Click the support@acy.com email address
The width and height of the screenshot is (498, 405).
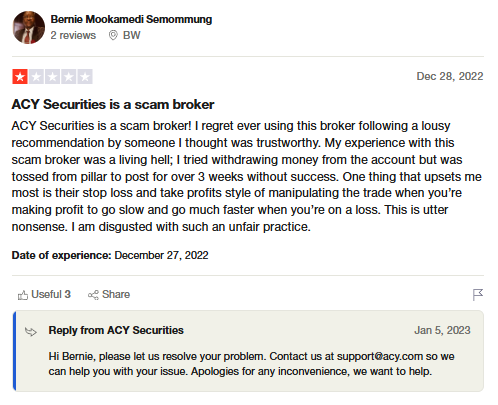point(380,356)
